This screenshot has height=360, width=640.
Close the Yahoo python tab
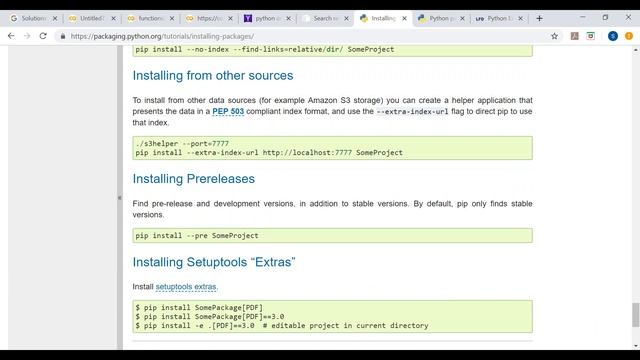tap(289, 18)
